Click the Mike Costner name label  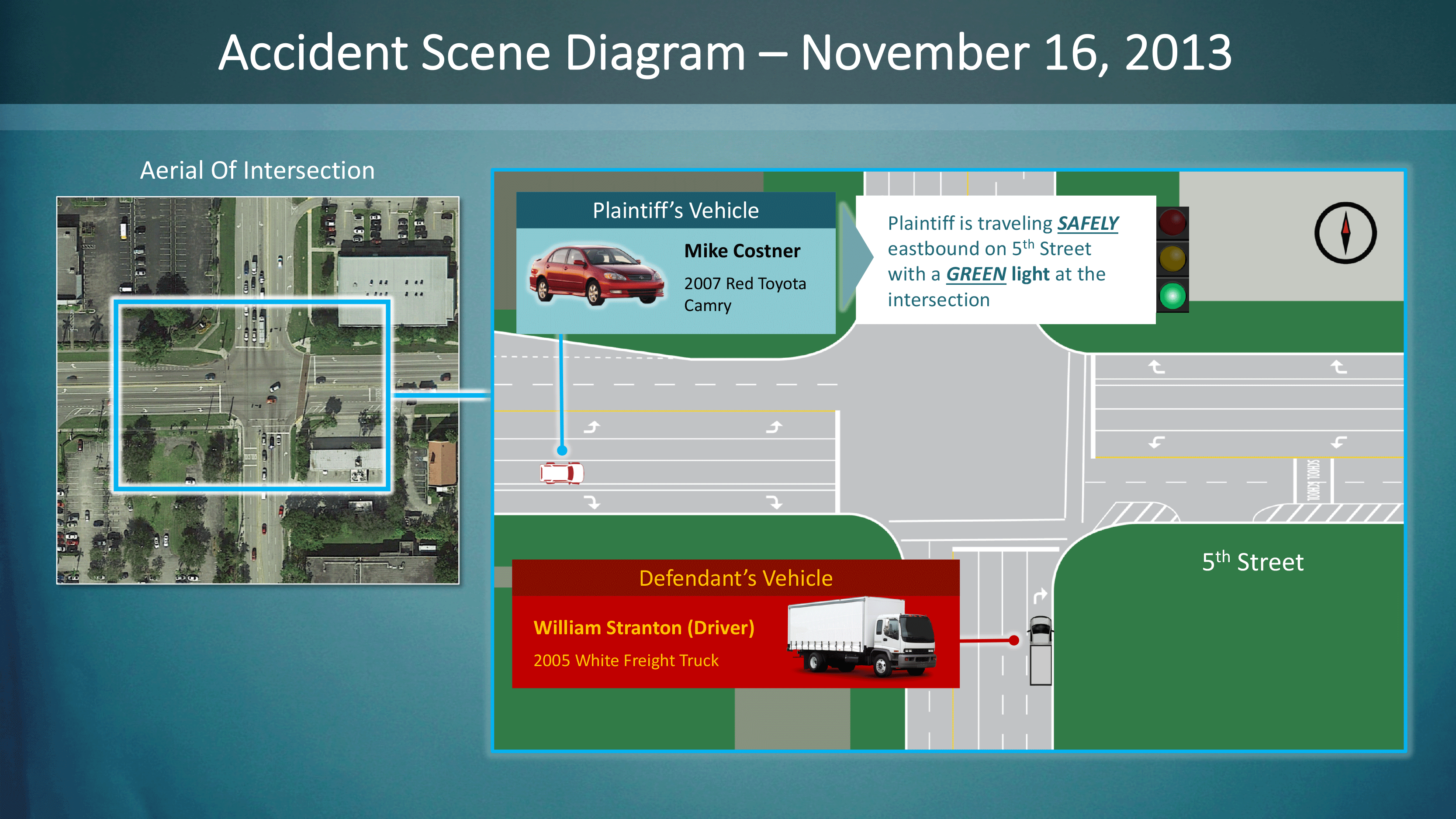click(x=742, y=250)
